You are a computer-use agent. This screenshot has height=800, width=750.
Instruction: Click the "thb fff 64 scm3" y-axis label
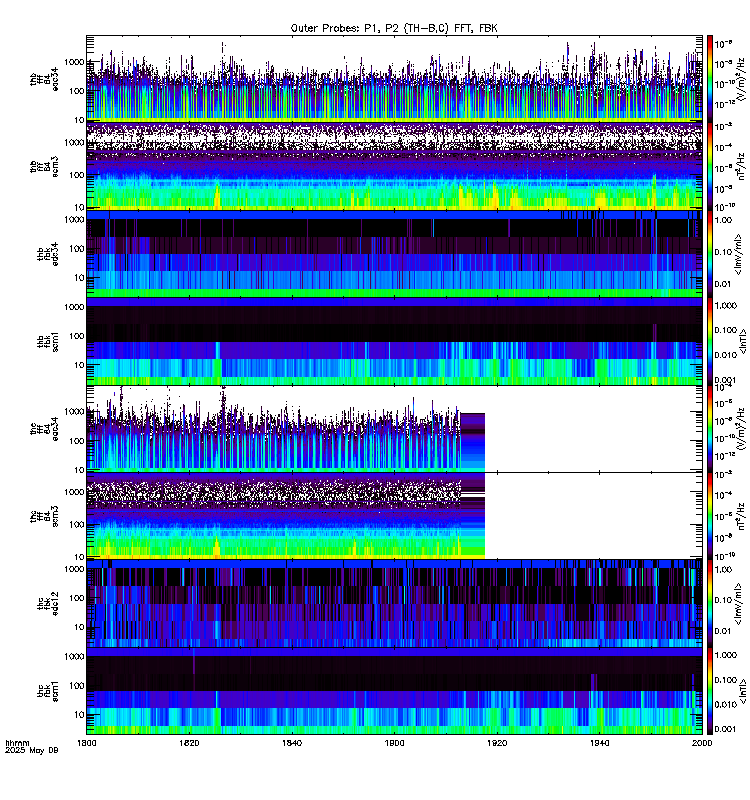point(44,167)
